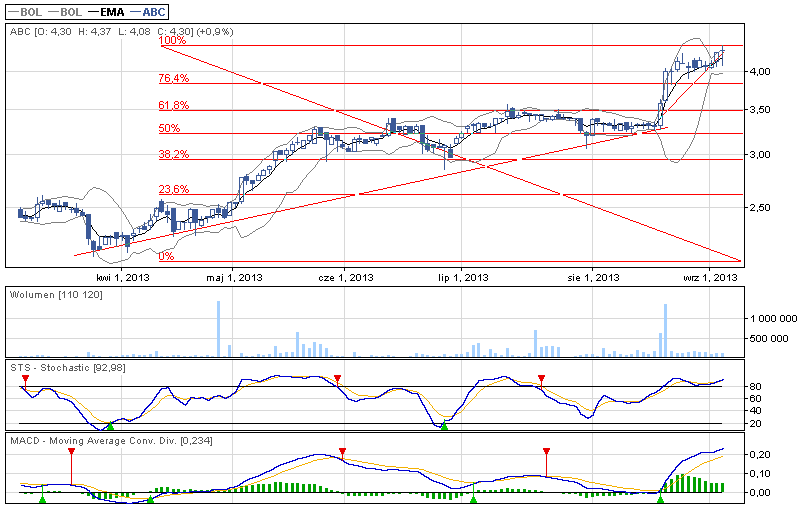Click the MACD green buy marker in early April
The width and height of the screenshot is (800, 505).
pyautogui.click(x=150, y=499)
